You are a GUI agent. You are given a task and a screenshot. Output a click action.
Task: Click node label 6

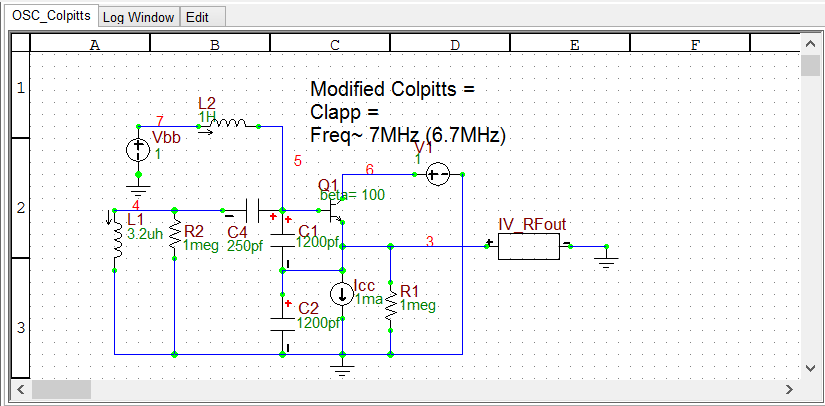369,169
